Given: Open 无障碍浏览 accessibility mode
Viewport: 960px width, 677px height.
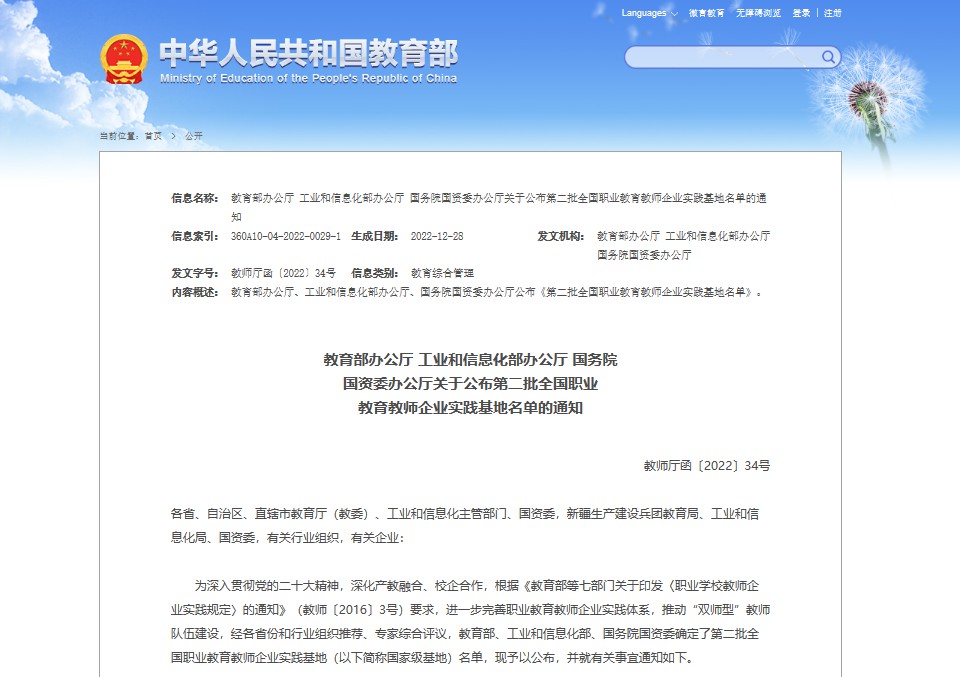Looking at the screenshot, I should tap(758, 13).
